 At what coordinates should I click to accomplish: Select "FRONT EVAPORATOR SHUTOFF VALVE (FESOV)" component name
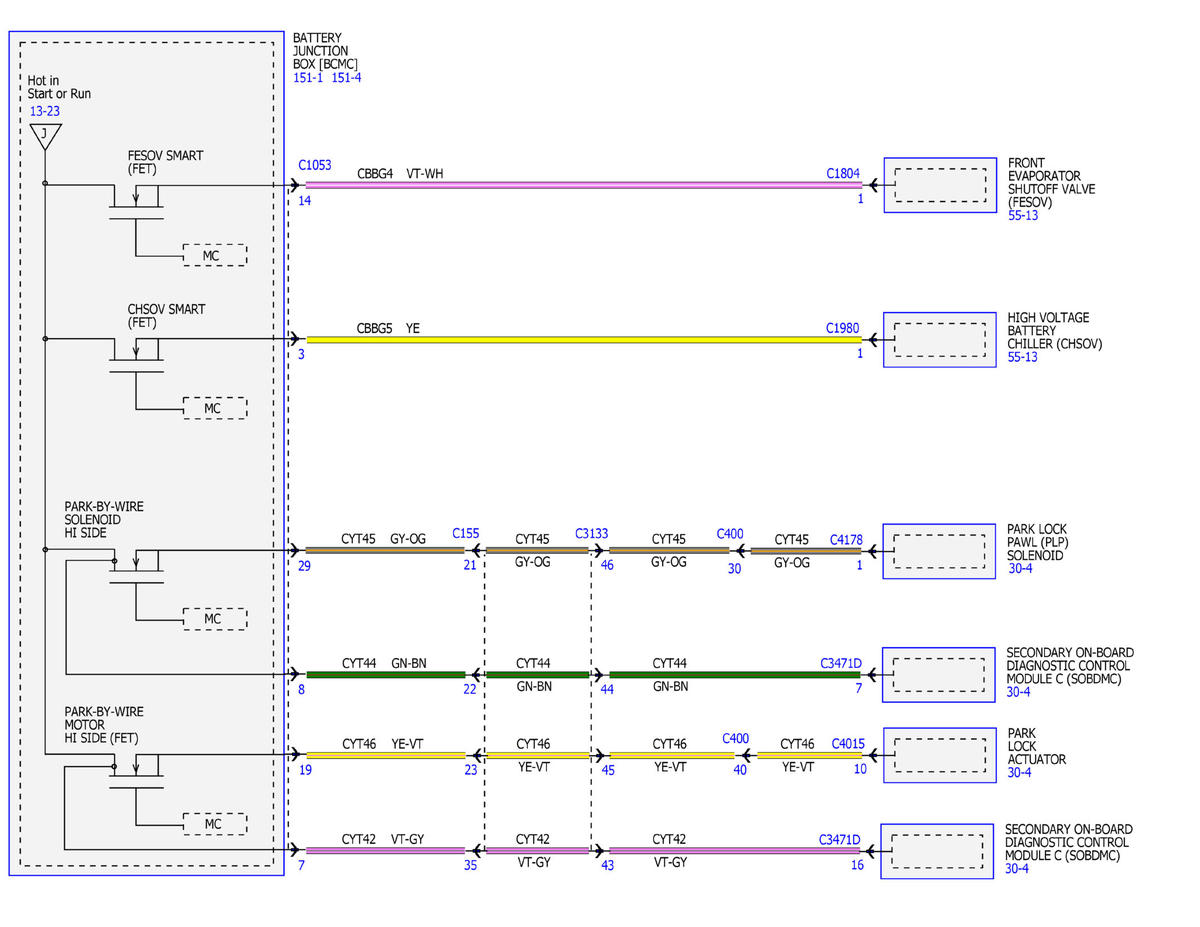(1052, 183)
